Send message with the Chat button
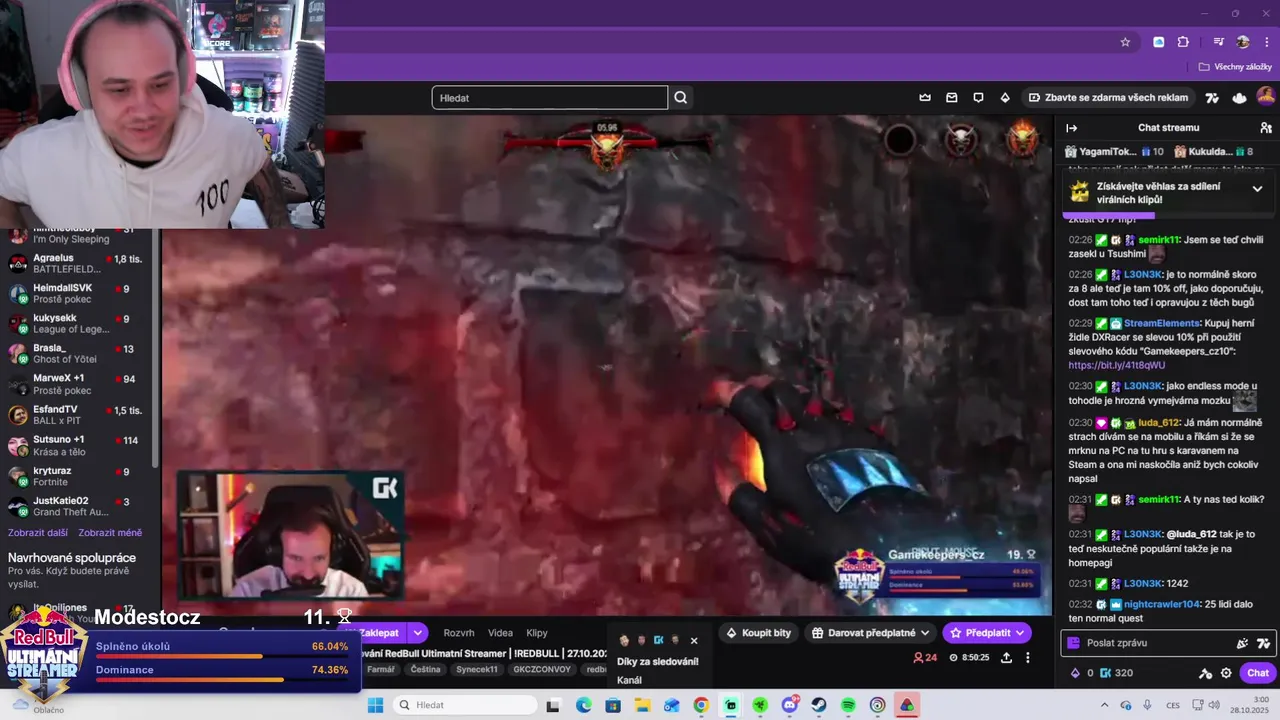 pos(1257,673)
